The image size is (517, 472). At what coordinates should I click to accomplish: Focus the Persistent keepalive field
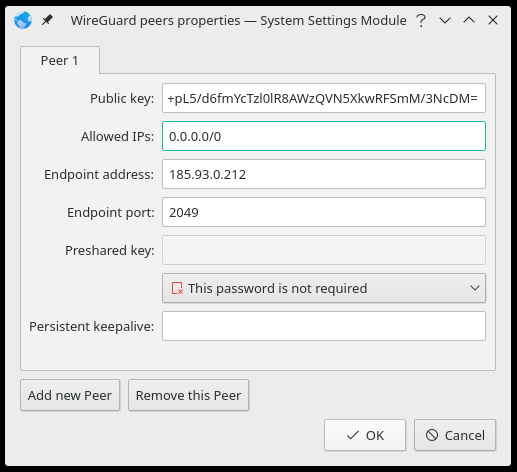[x=324, y=326]
